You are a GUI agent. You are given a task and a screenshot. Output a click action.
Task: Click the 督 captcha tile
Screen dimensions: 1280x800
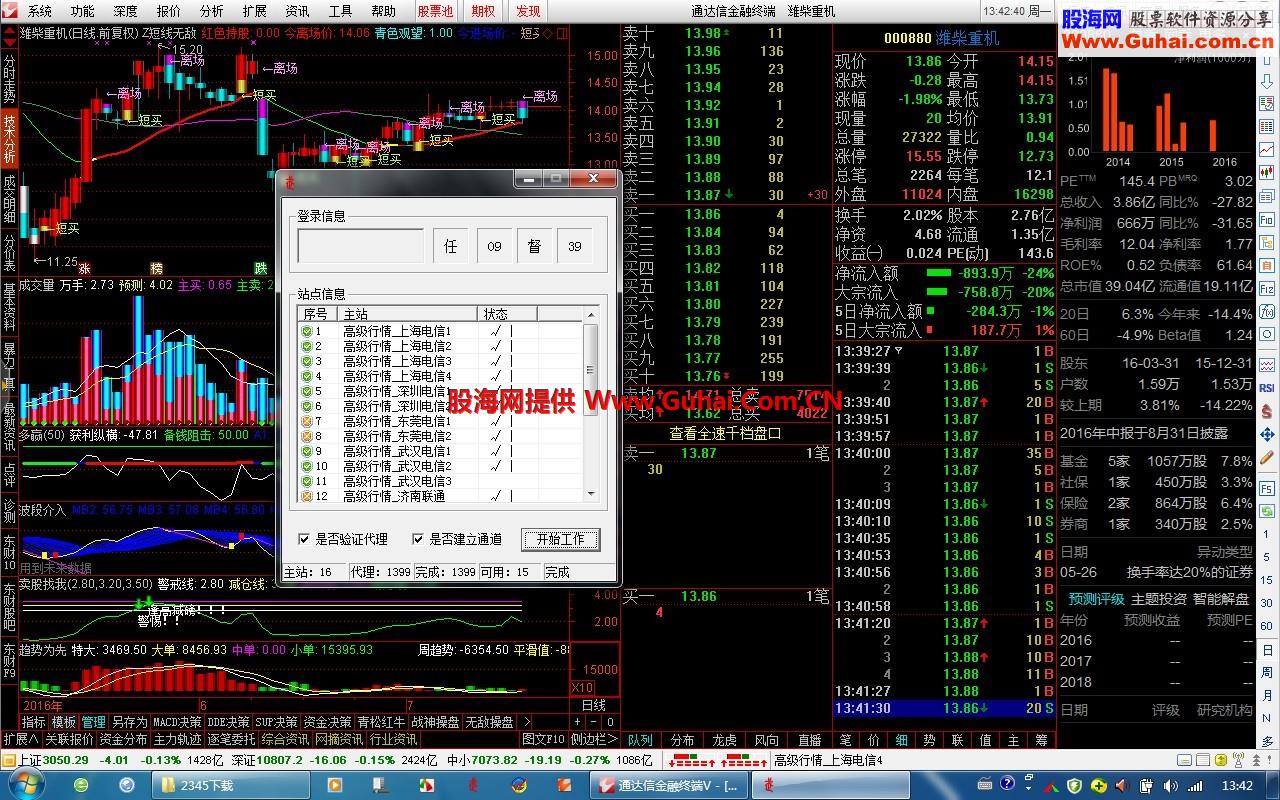(534, 246)
